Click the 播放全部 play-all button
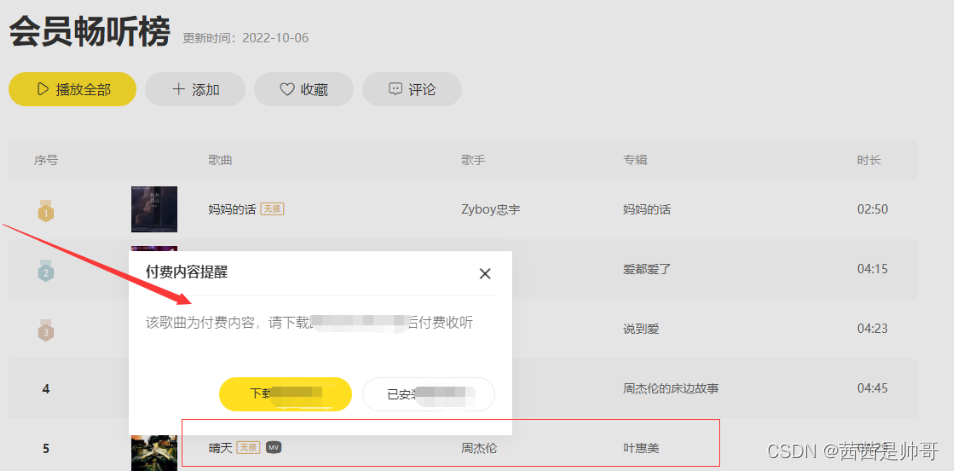Screen dimensions: 954x471 click(x=72, y=89)
